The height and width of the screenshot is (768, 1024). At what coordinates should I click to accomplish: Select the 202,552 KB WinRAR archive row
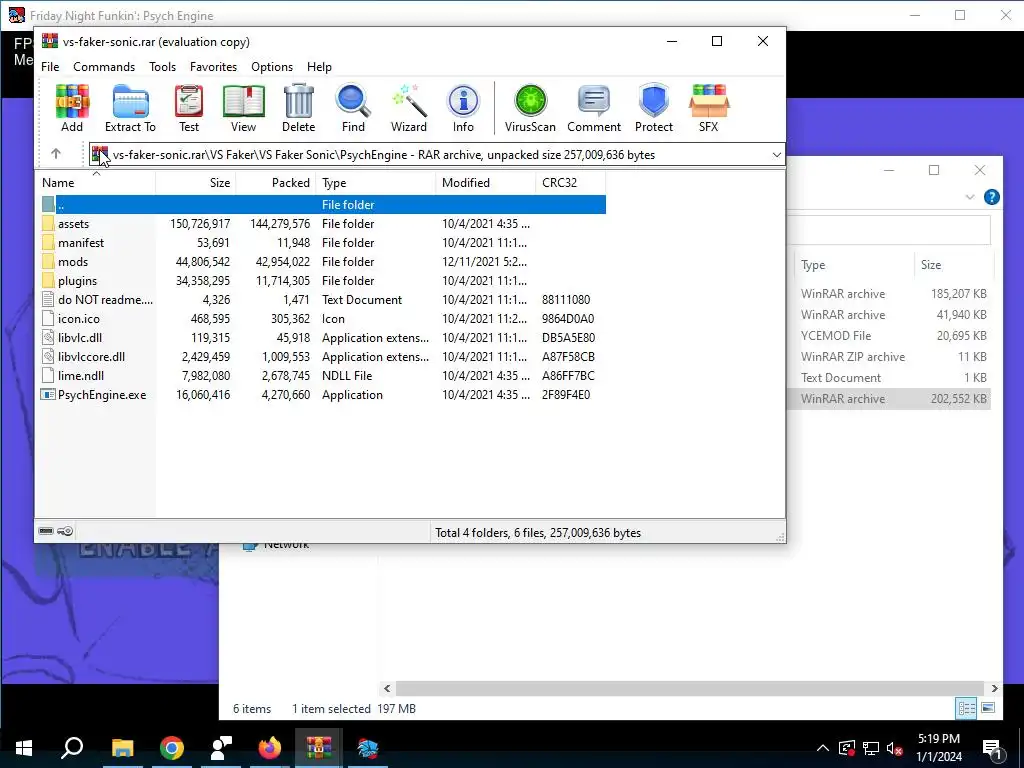[x=889, y=398]
